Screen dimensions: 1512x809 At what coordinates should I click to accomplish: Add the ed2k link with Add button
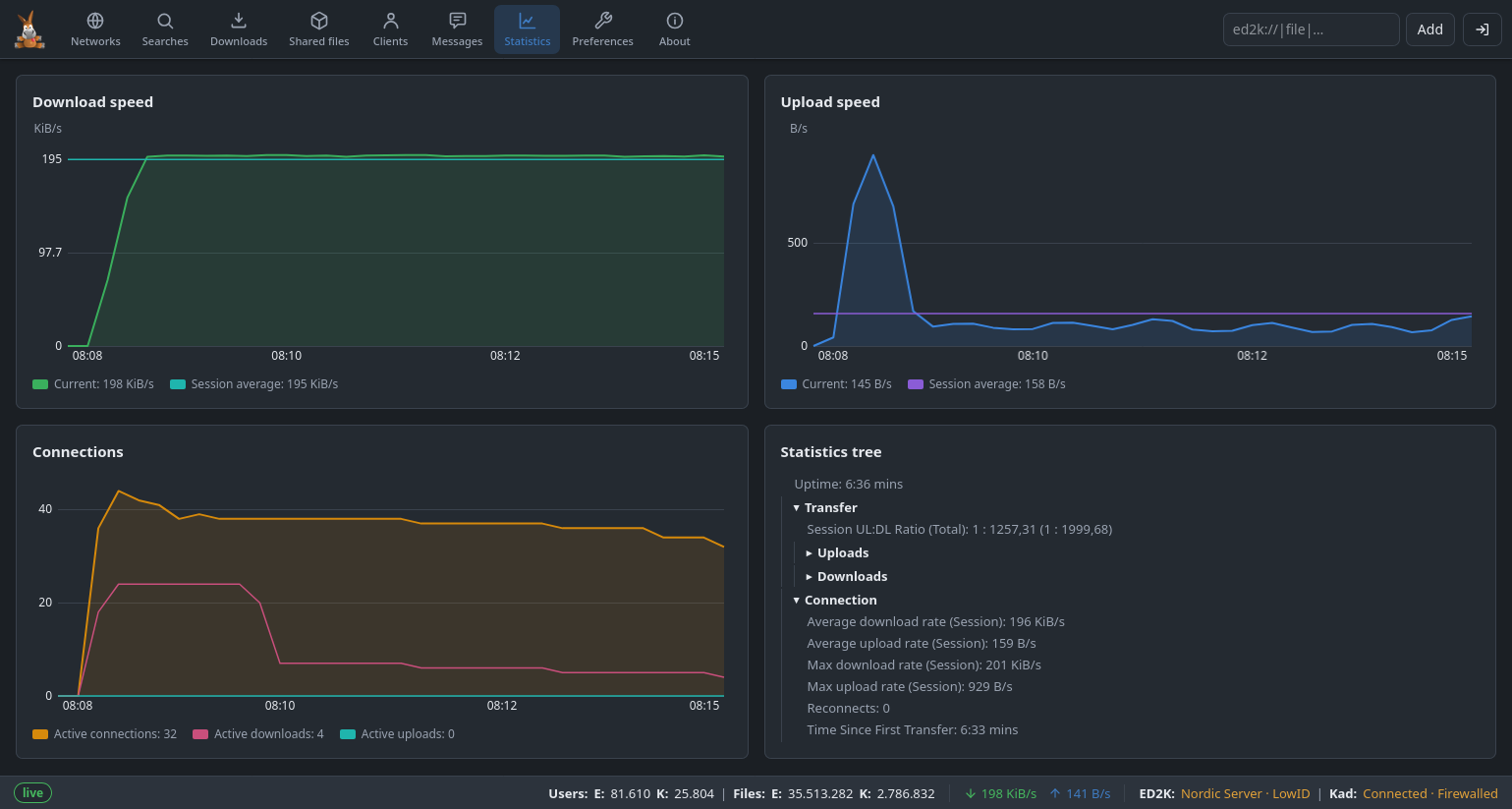point(1430,29)
